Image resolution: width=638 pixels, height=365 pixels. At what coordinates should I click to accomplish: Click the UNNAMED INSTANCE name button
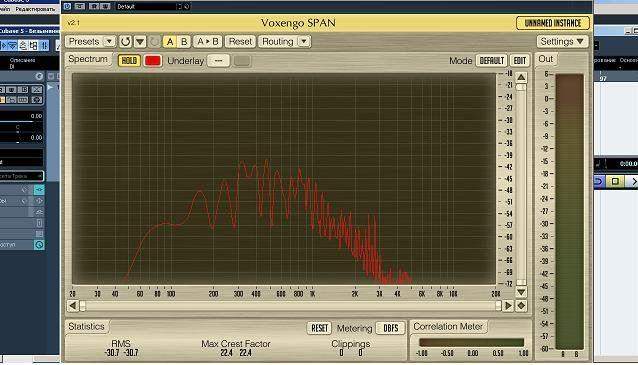pos(553,23)
